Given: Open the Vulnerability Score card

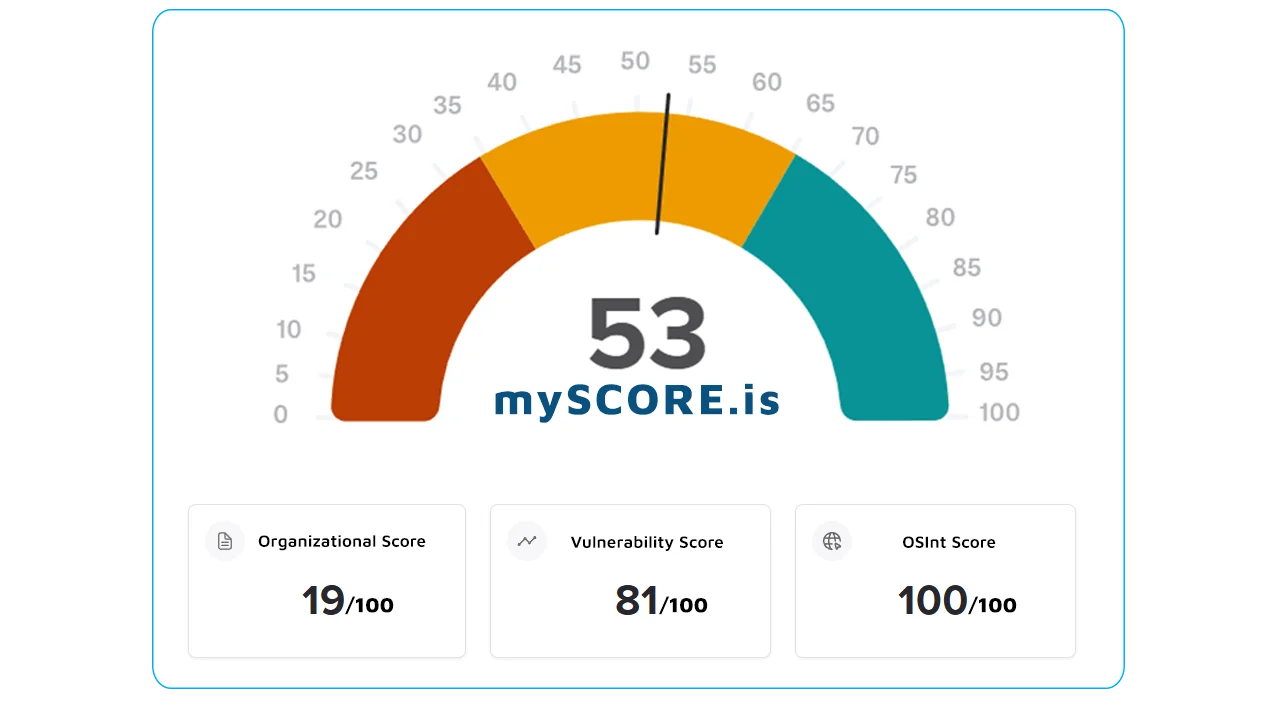Looking at the screenshot, I should pos(630,581).
